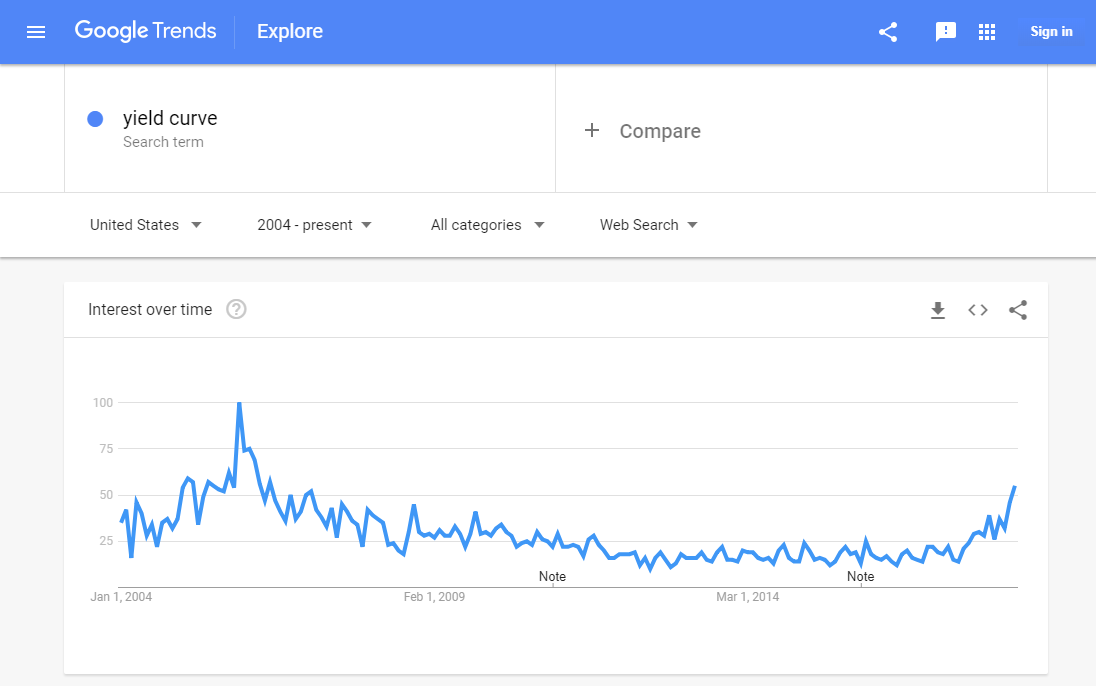Add a comparison term with Compare
Screen dimensions: 1096x686
tap(643, 131)
